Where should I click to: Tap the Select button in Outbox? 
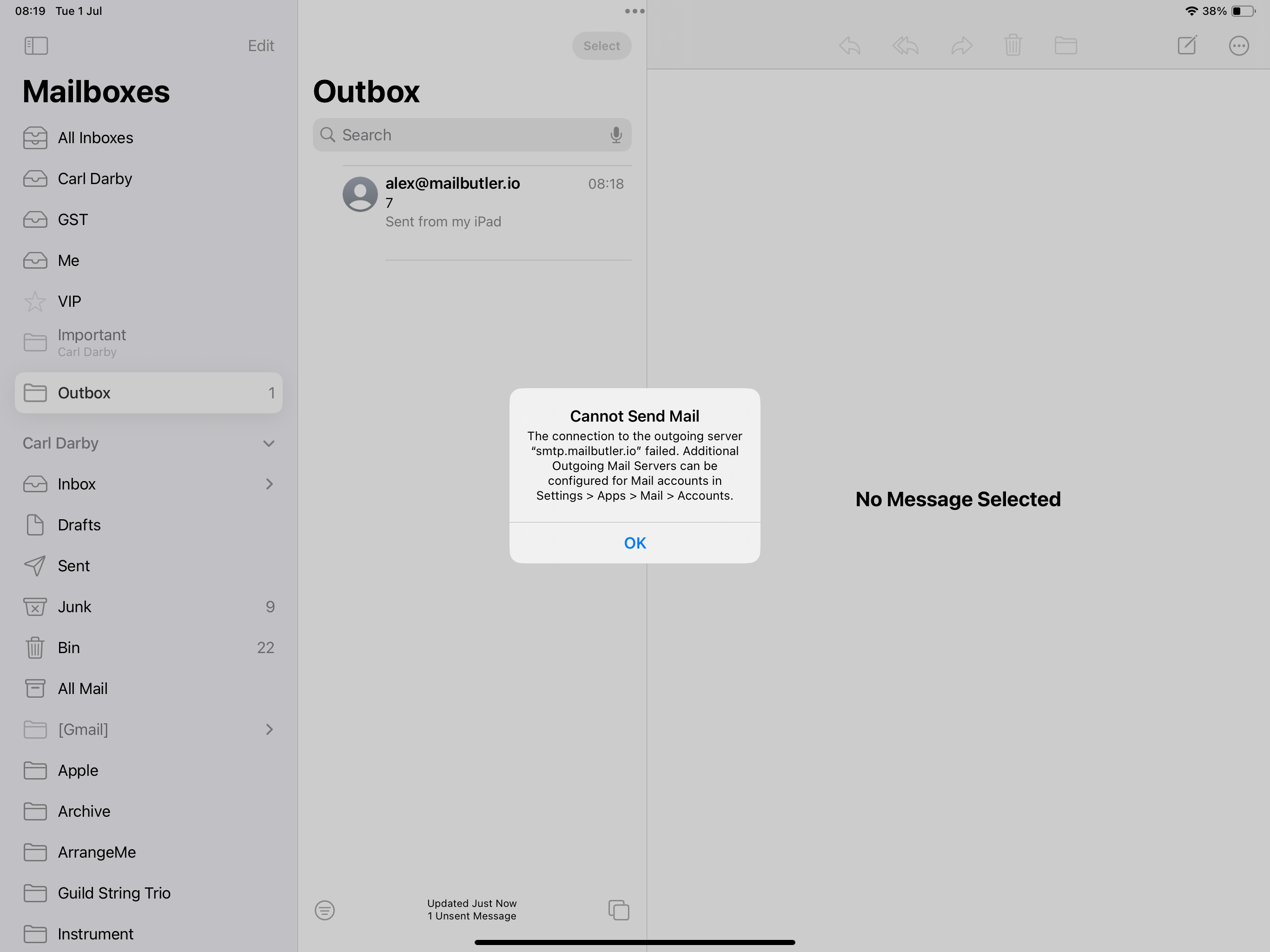[602, 46]
